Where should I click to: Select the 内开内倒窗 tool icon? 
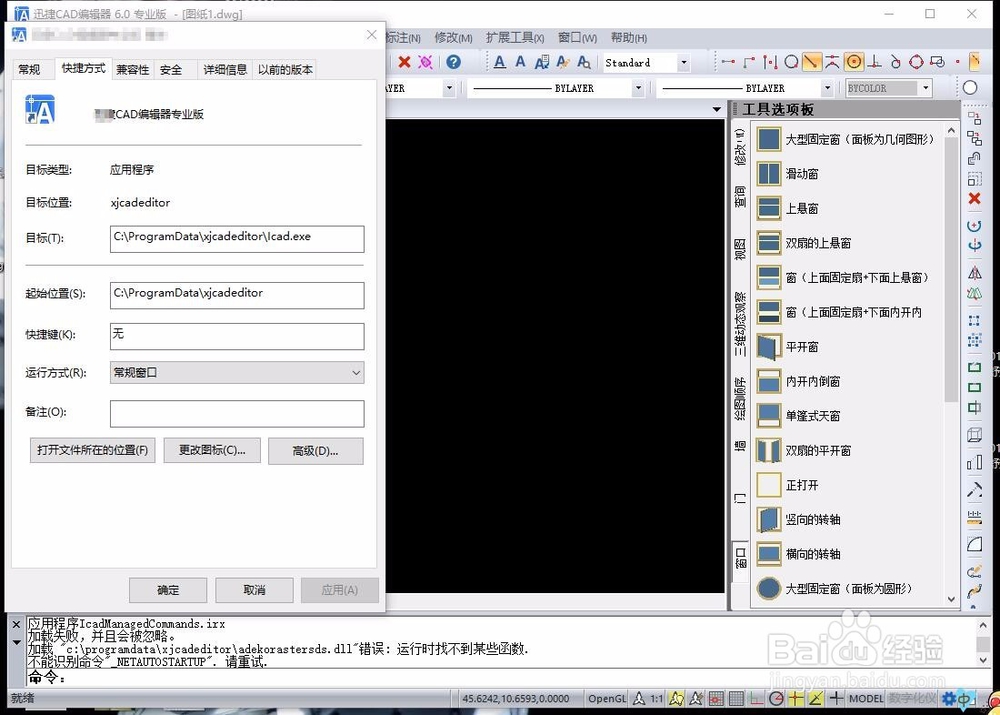click(x=768, y=381)
